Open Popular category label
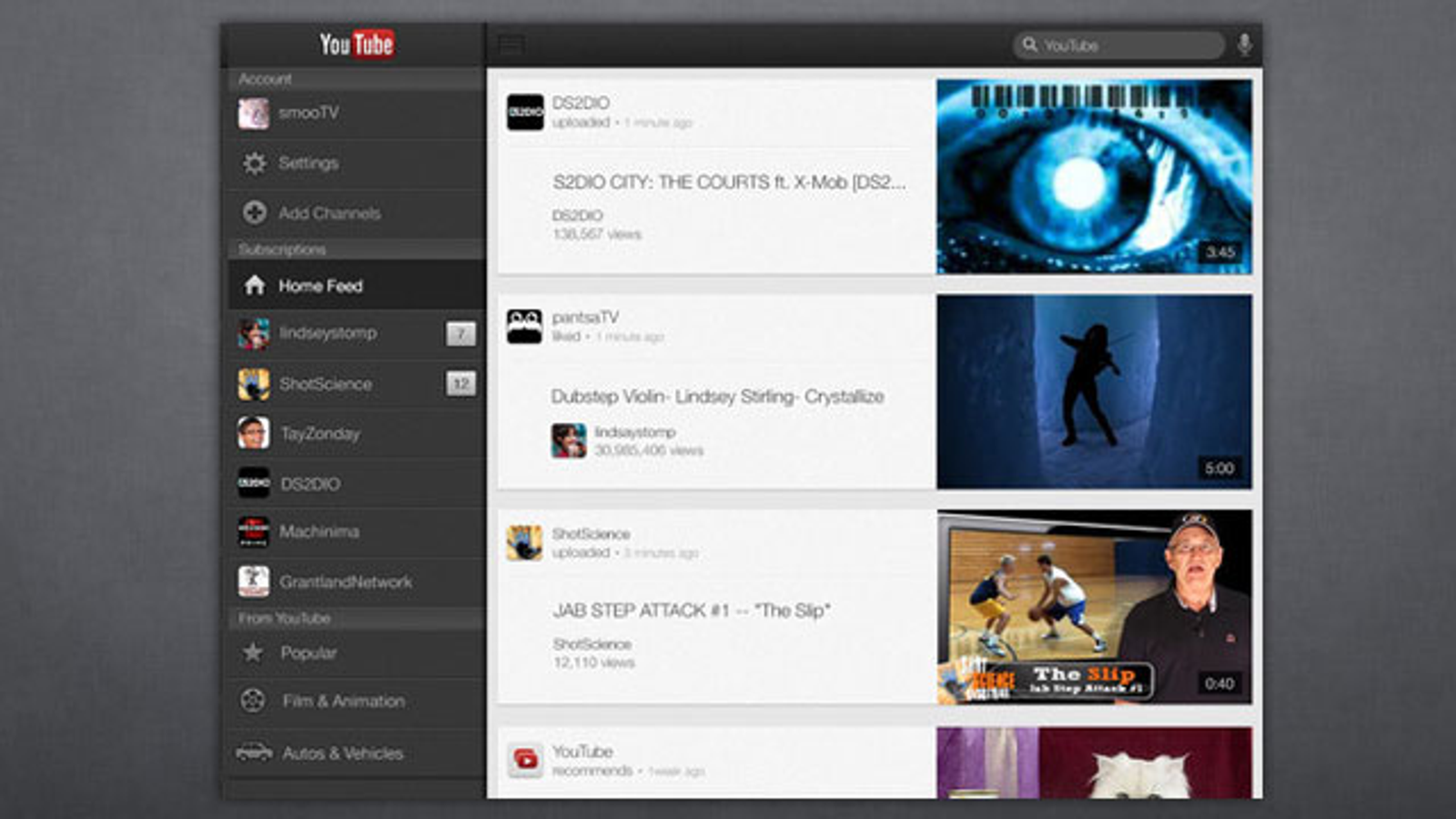 point(308,652)
